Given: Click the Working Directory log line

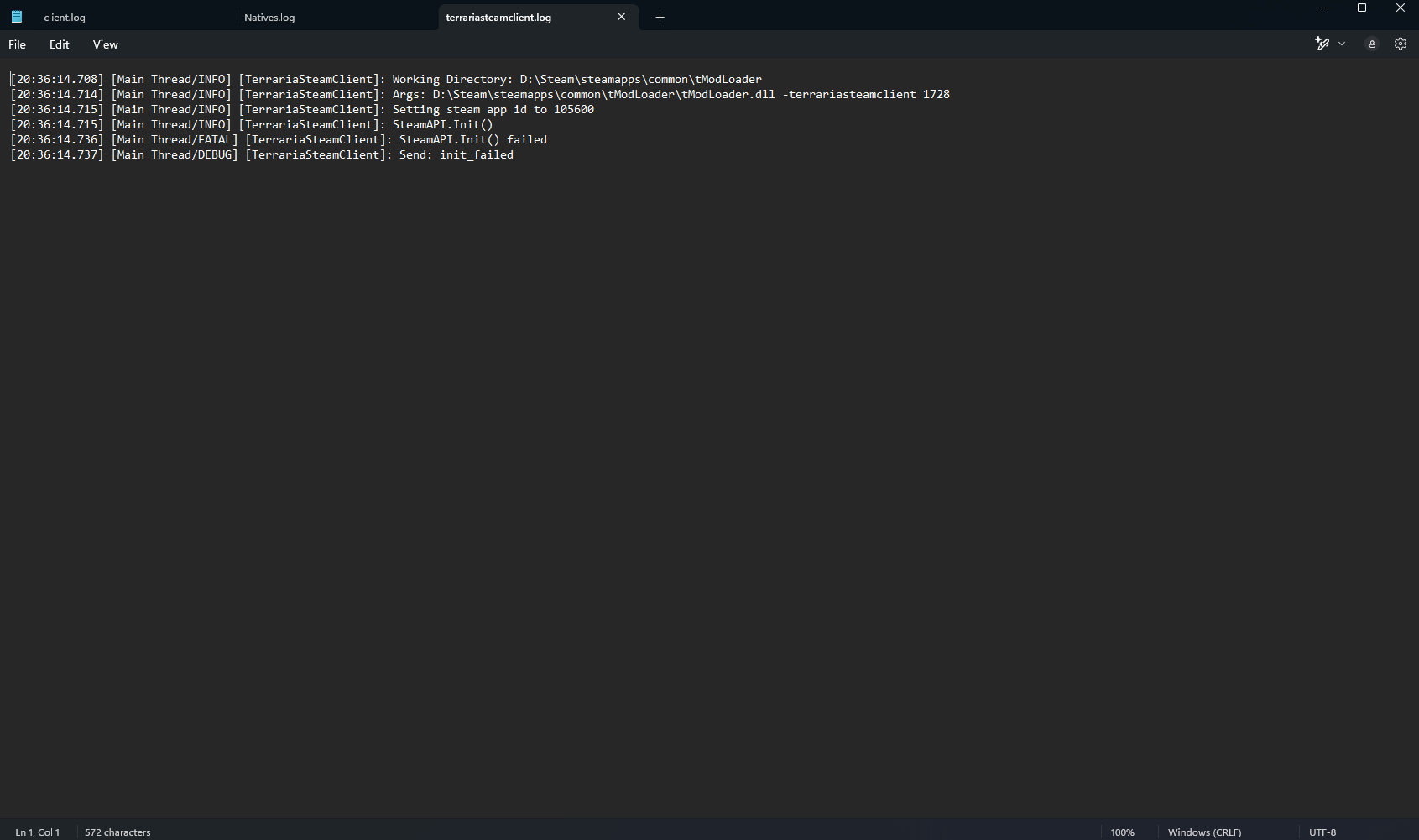Looking at the screenshot, I should (386, 79).
